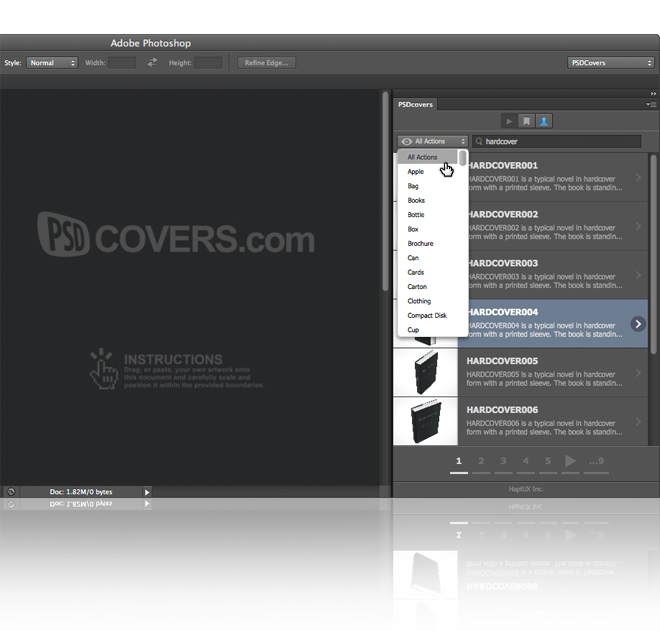Choose Can from the category list
This screenshot has height=631, width=660.
413,258
